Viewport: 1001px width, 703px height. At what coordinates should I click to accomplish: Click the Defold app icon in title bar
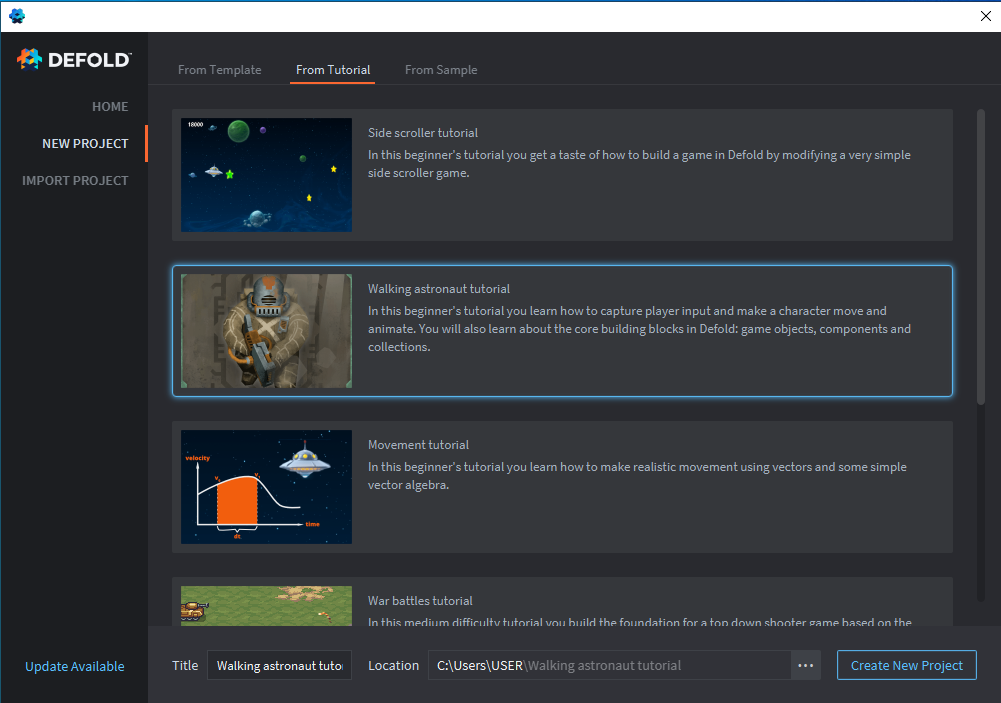[17, 16]
